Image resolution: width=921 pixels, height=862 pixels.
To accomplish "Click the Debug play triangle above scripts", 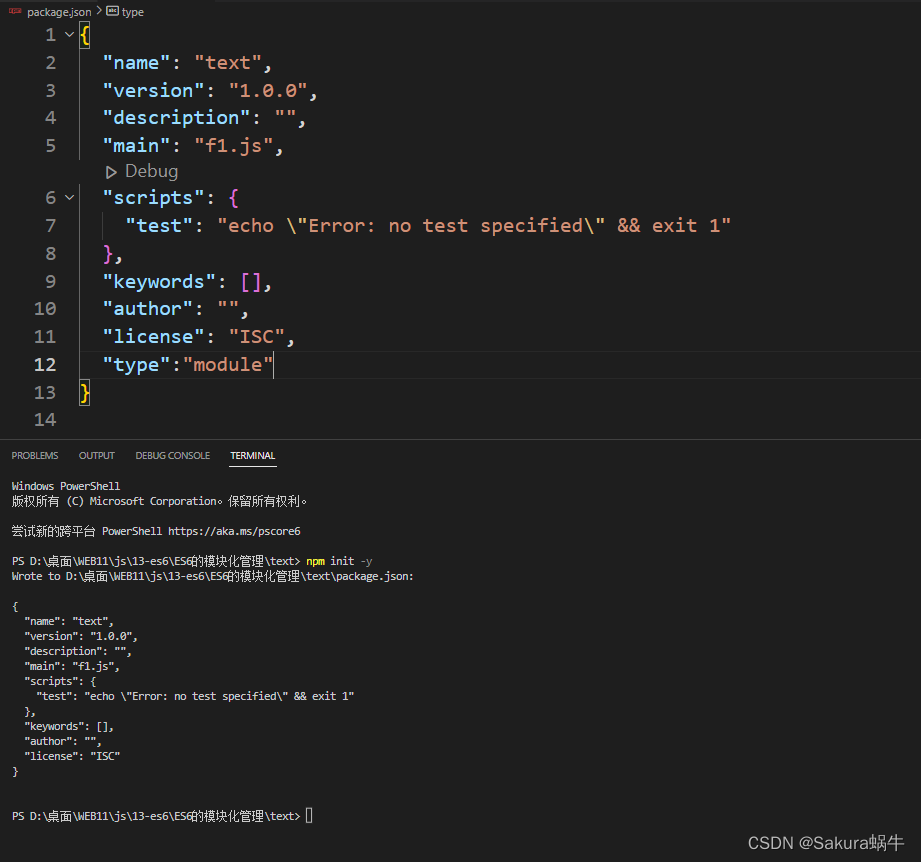I will 111,171.
